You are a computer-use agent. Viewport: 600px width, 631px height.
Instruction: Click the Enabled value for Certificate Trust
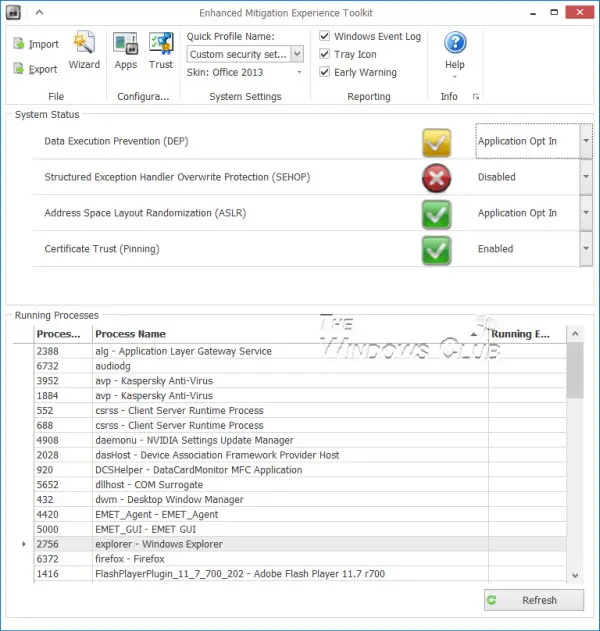coord(495,249)
